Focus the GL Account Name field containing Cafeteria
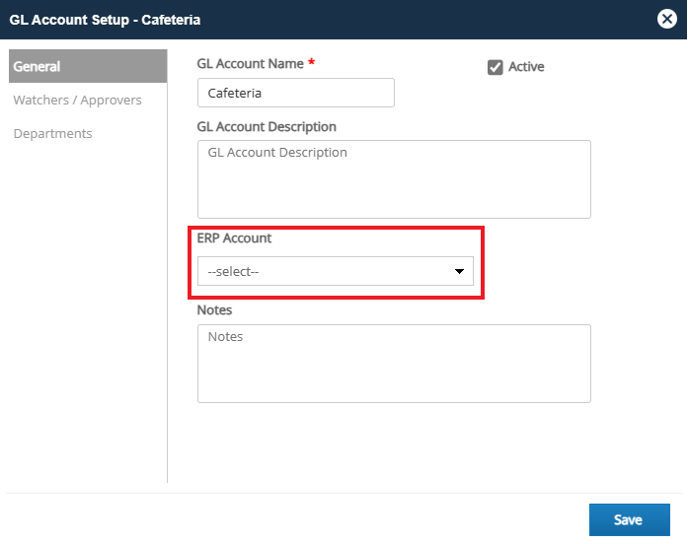This screenshot has width=688, height=544. coord(296,93)
